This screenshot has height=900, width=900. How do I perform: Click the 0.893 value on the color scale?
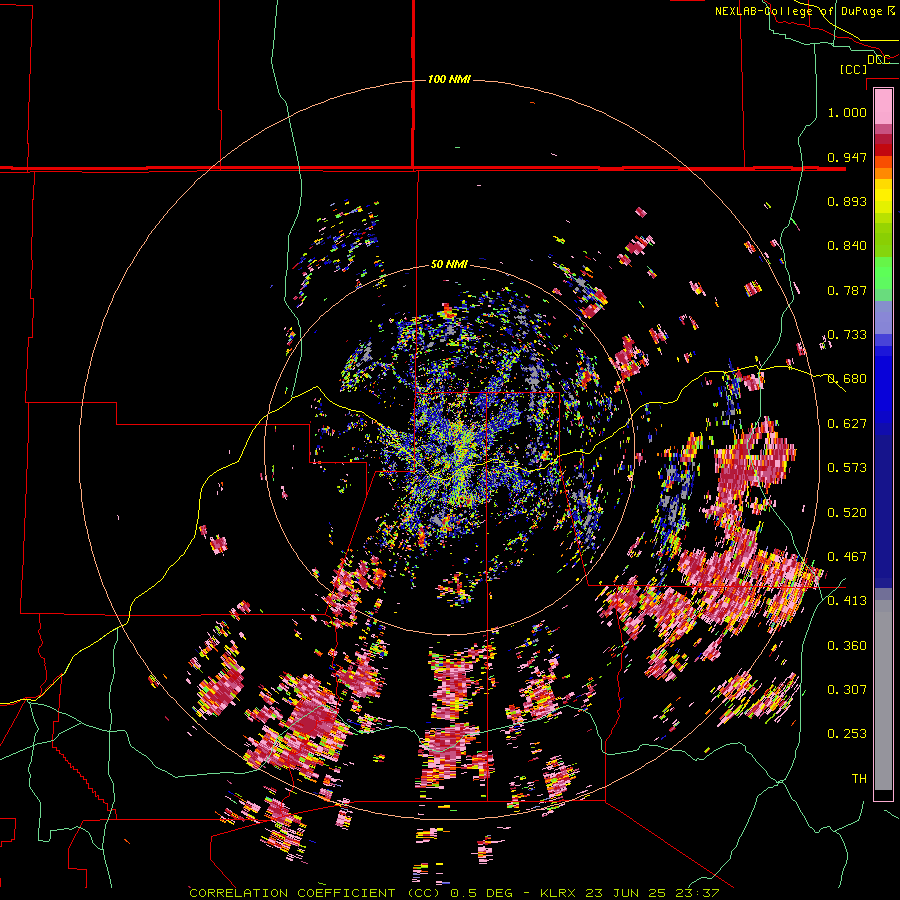click(x=847, y=201)
